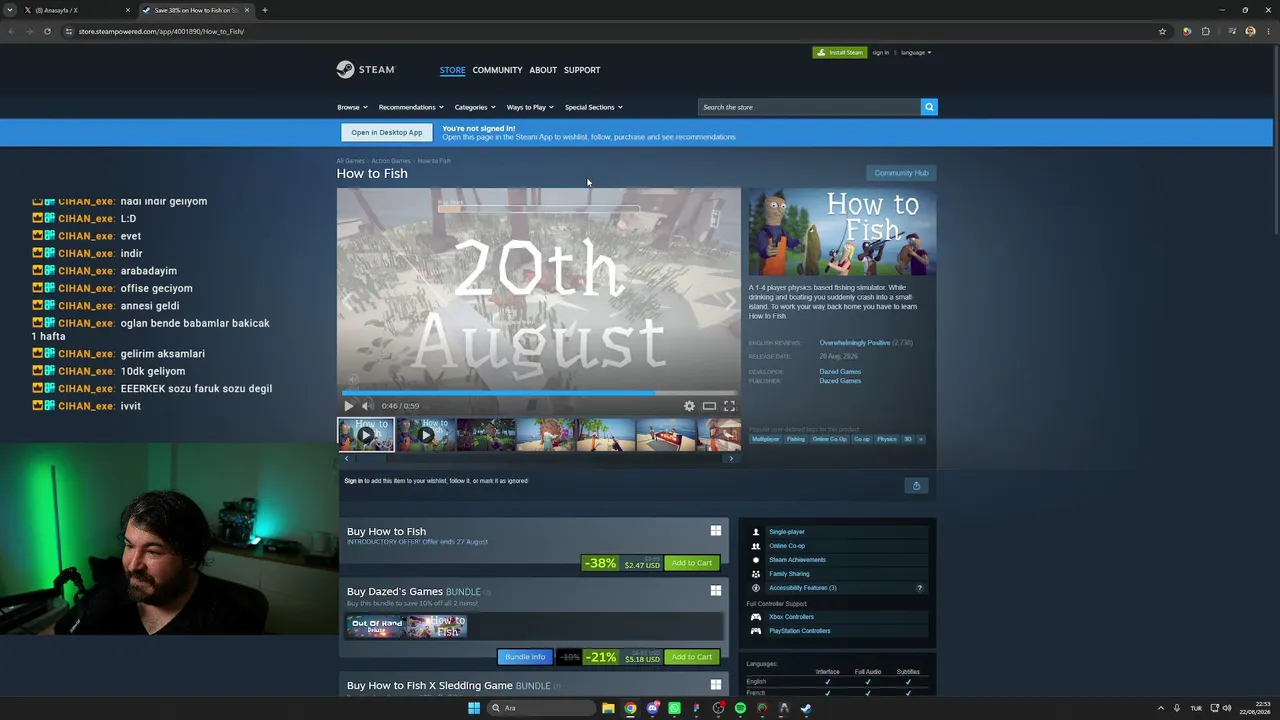Click the browser address bar URL
1280x720 pixels.
tap(161, 31)
